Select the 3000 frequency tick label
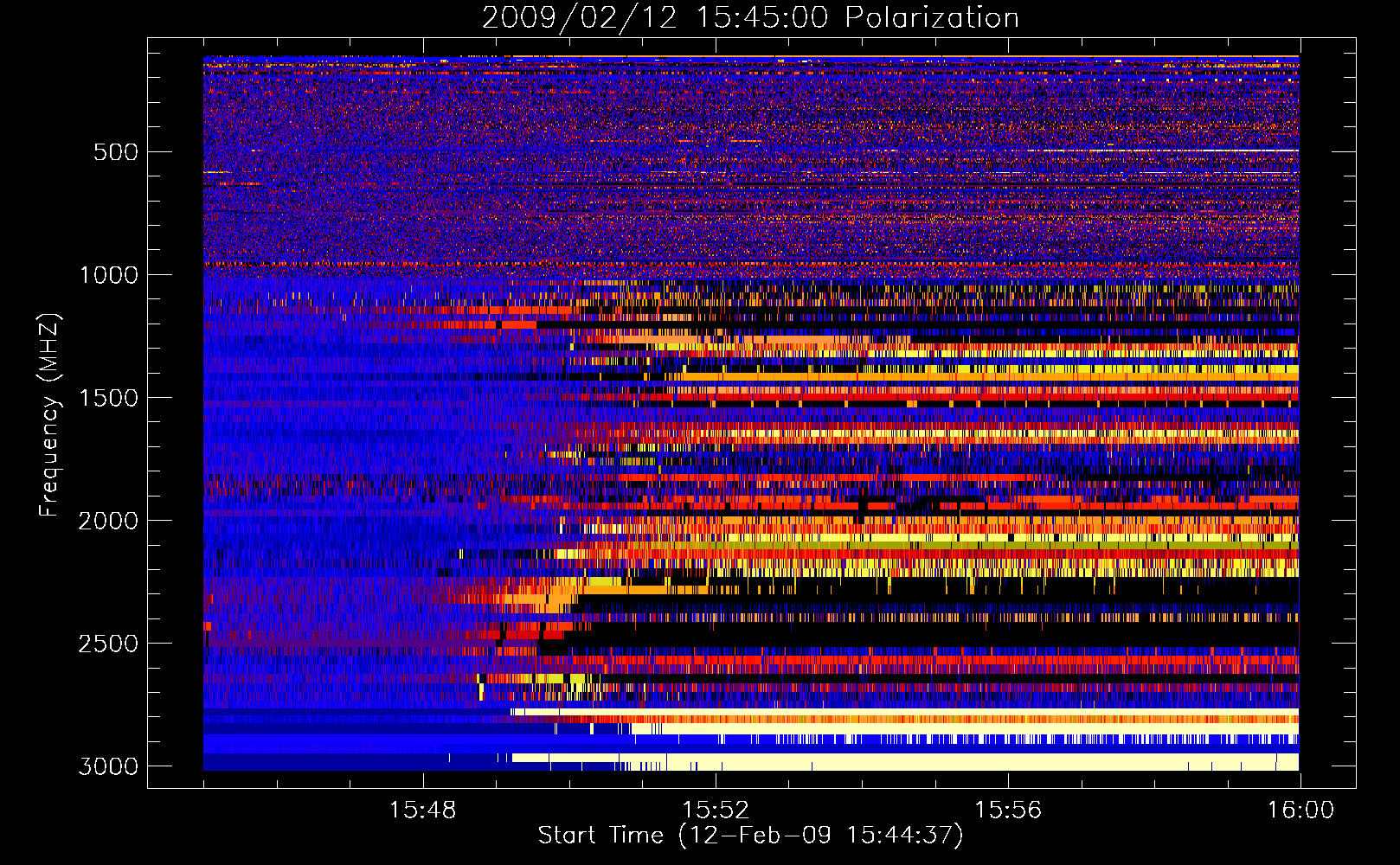1400x865 pixels. click(108, 766)
